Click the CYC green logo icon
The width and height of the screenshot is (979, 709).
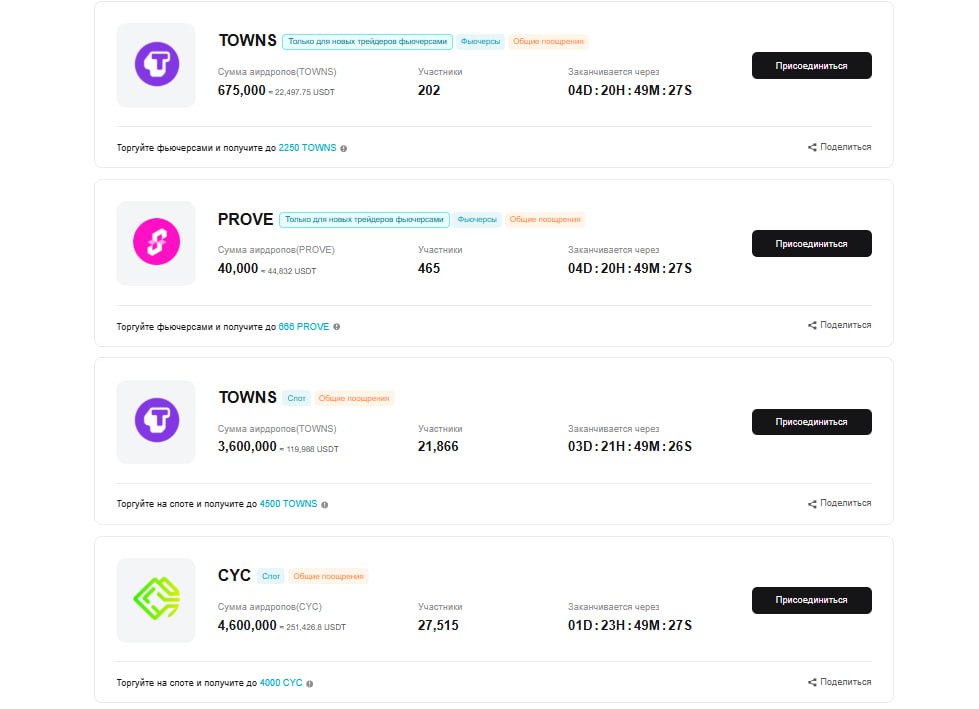point(156,599)
